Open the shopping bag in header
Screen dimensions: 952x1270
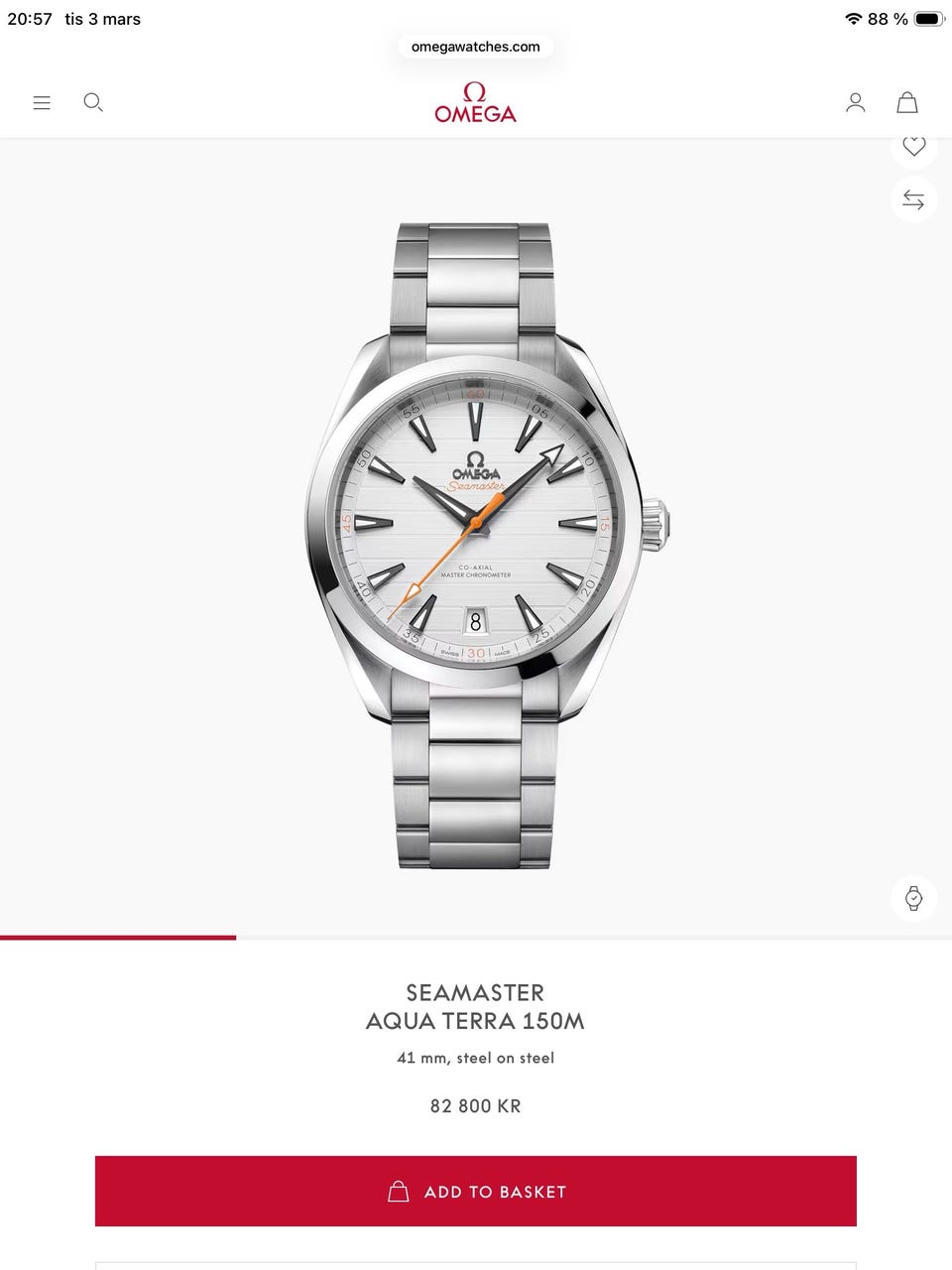[x=907, y=102]
